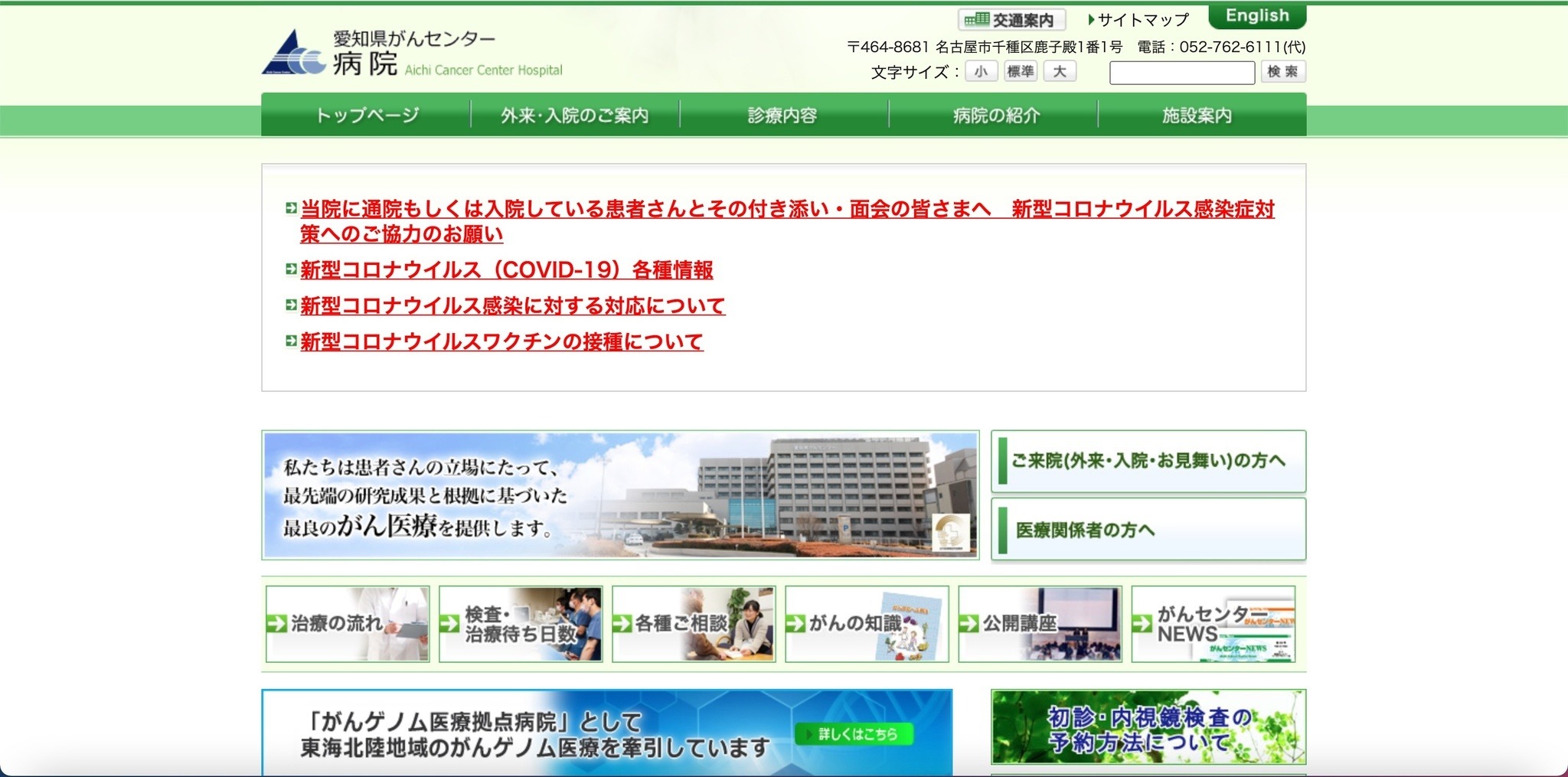Click the search text input field
This screenshot has width=1568, height=777.
coord(1181,73)
